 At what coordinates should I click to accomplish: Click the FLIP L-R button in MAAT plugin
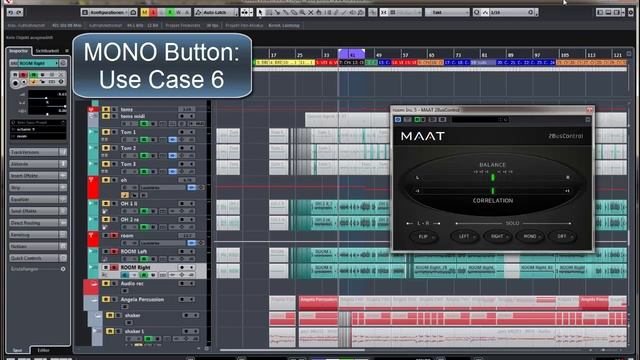pos(424,236)
